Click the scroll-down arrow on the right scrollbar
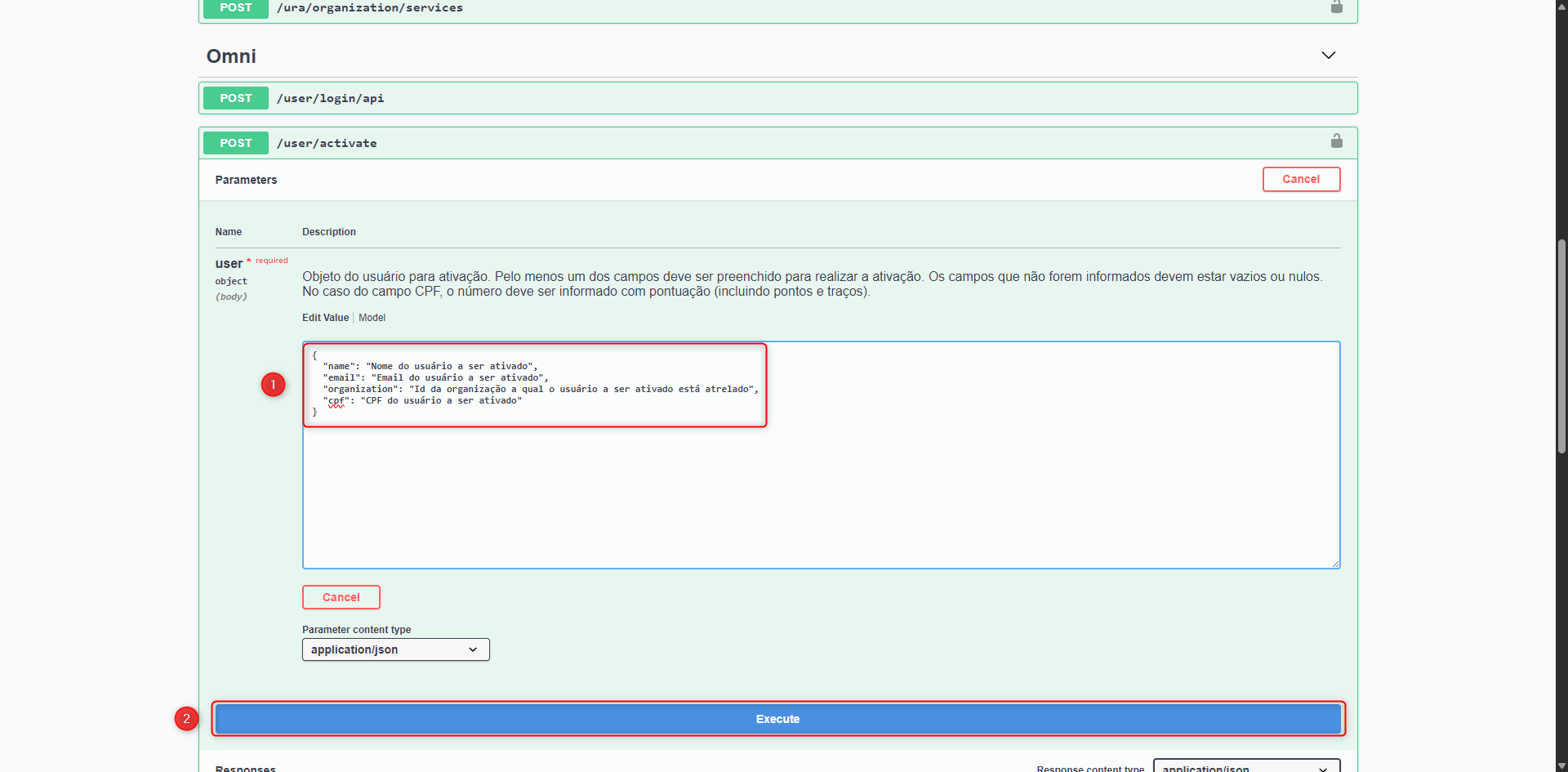This screenshot has width=1568, height=772. coord(1561,765)
